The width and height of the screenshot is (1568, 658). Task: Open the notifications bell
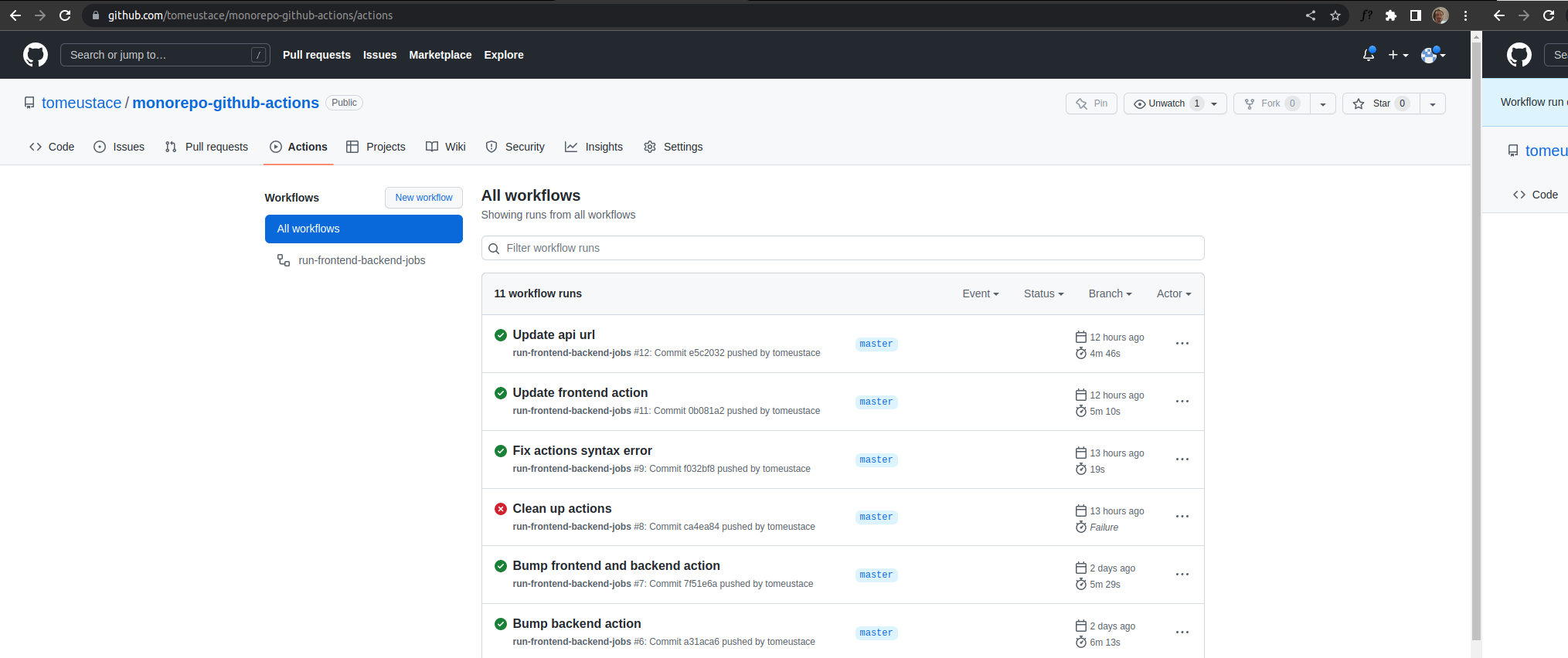1369,55
